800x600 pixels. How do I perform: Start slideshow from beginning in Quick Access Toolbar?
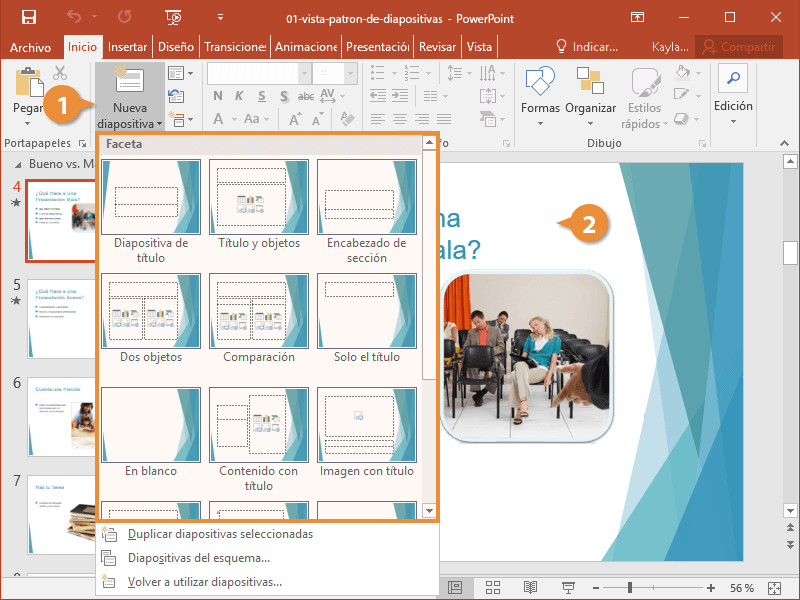click(173, 18)
